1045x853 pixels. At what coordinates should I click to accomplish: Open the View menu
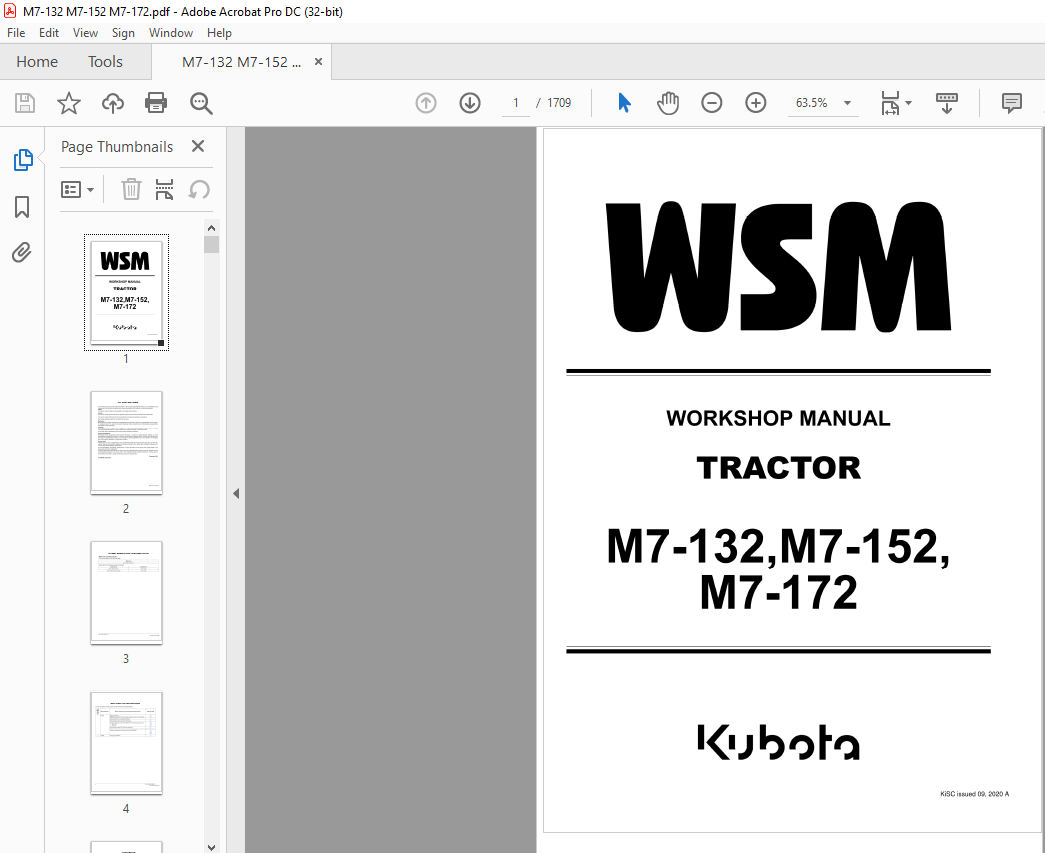pos(85,33)
